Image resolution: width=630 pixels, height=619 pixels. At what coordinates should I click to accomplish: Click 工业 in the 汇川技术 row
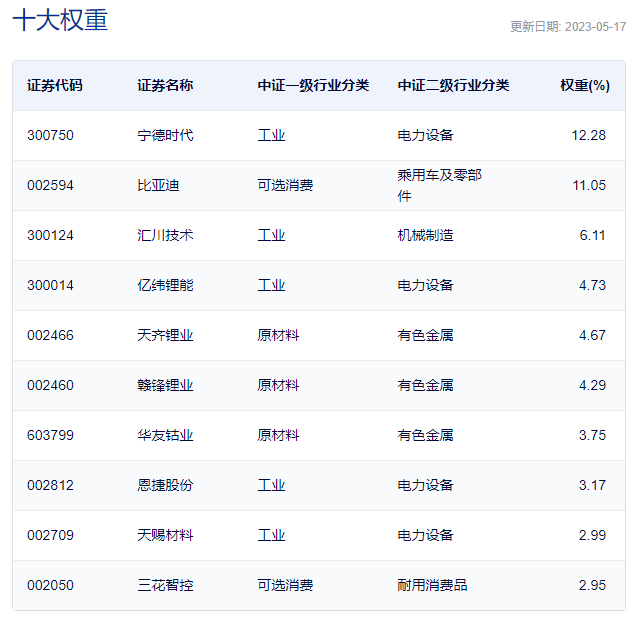tap(271, 235)
